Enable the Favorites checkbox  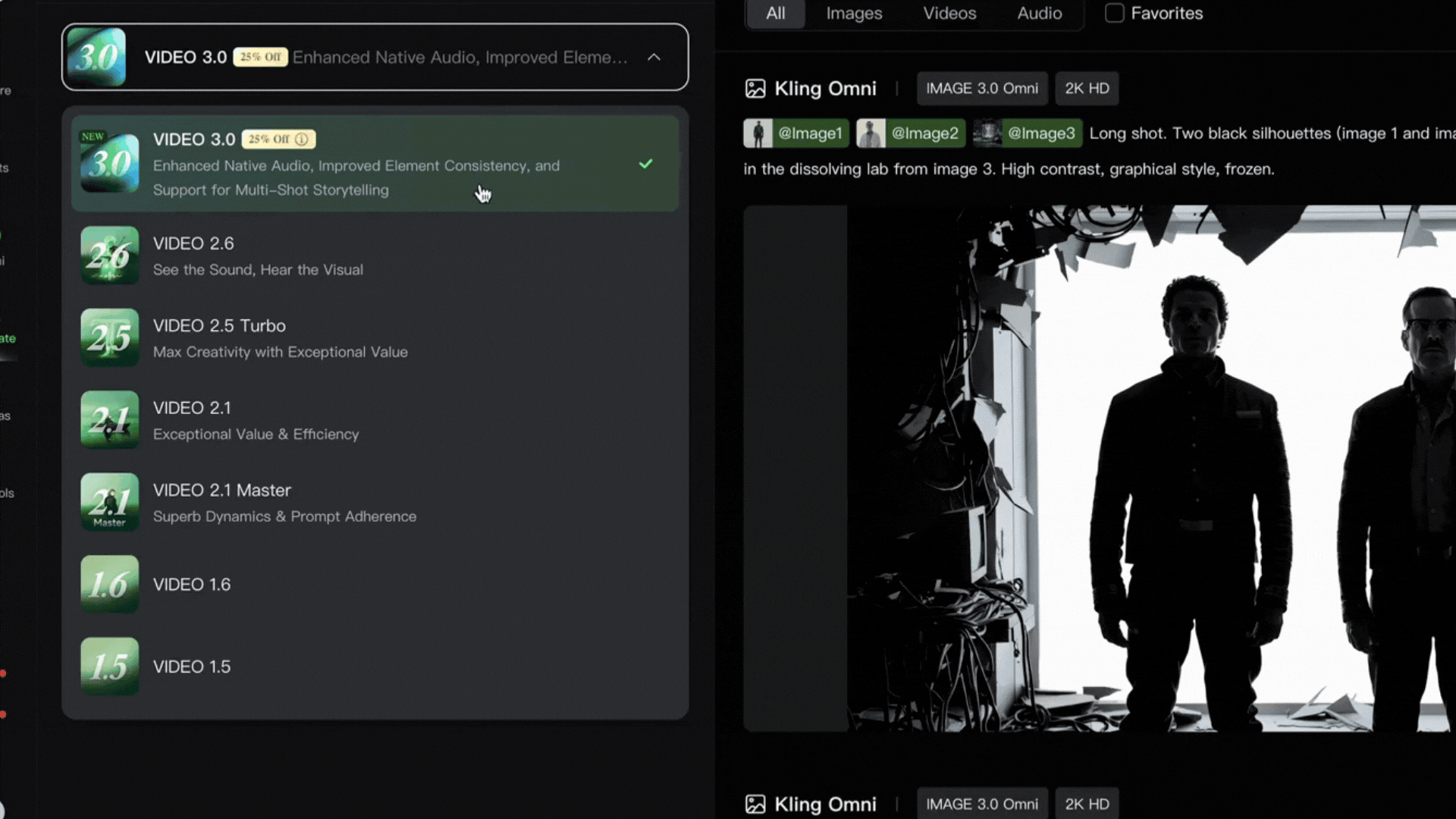point(1114,13)
